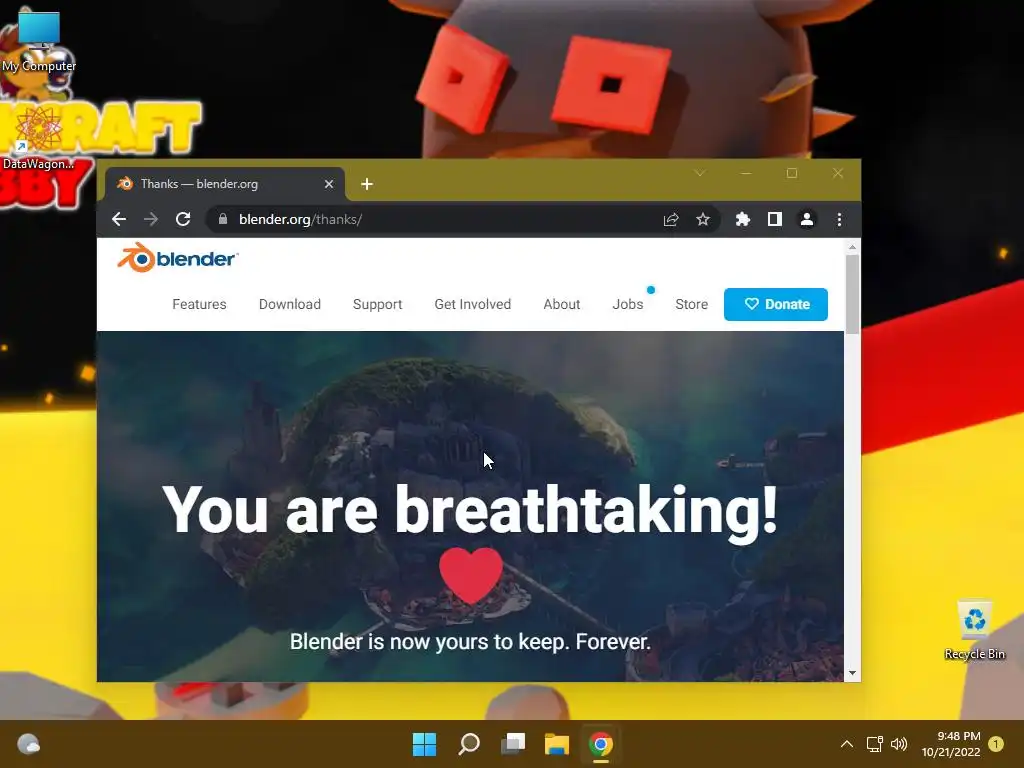Open taskbar Search magnifier
Viewport: 1024px width, 768px height.
coord(469,744)
